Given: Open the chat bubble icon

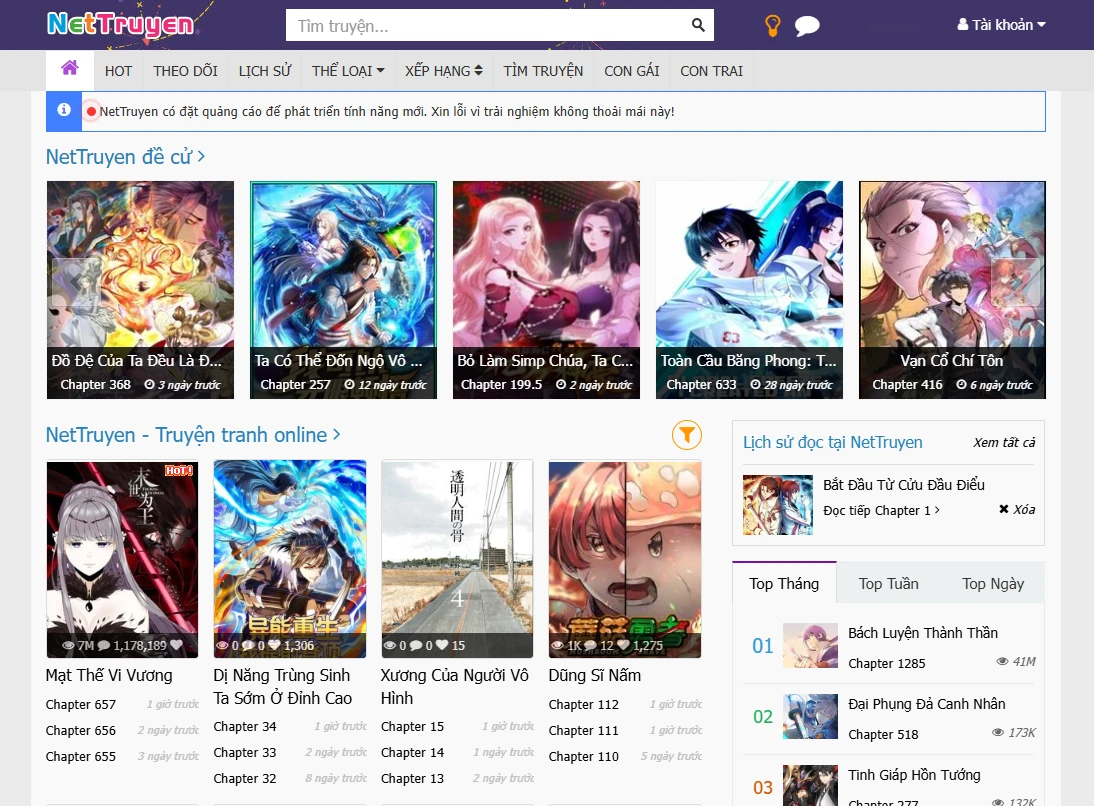Looking at the screenshot, I should (807, 26).
